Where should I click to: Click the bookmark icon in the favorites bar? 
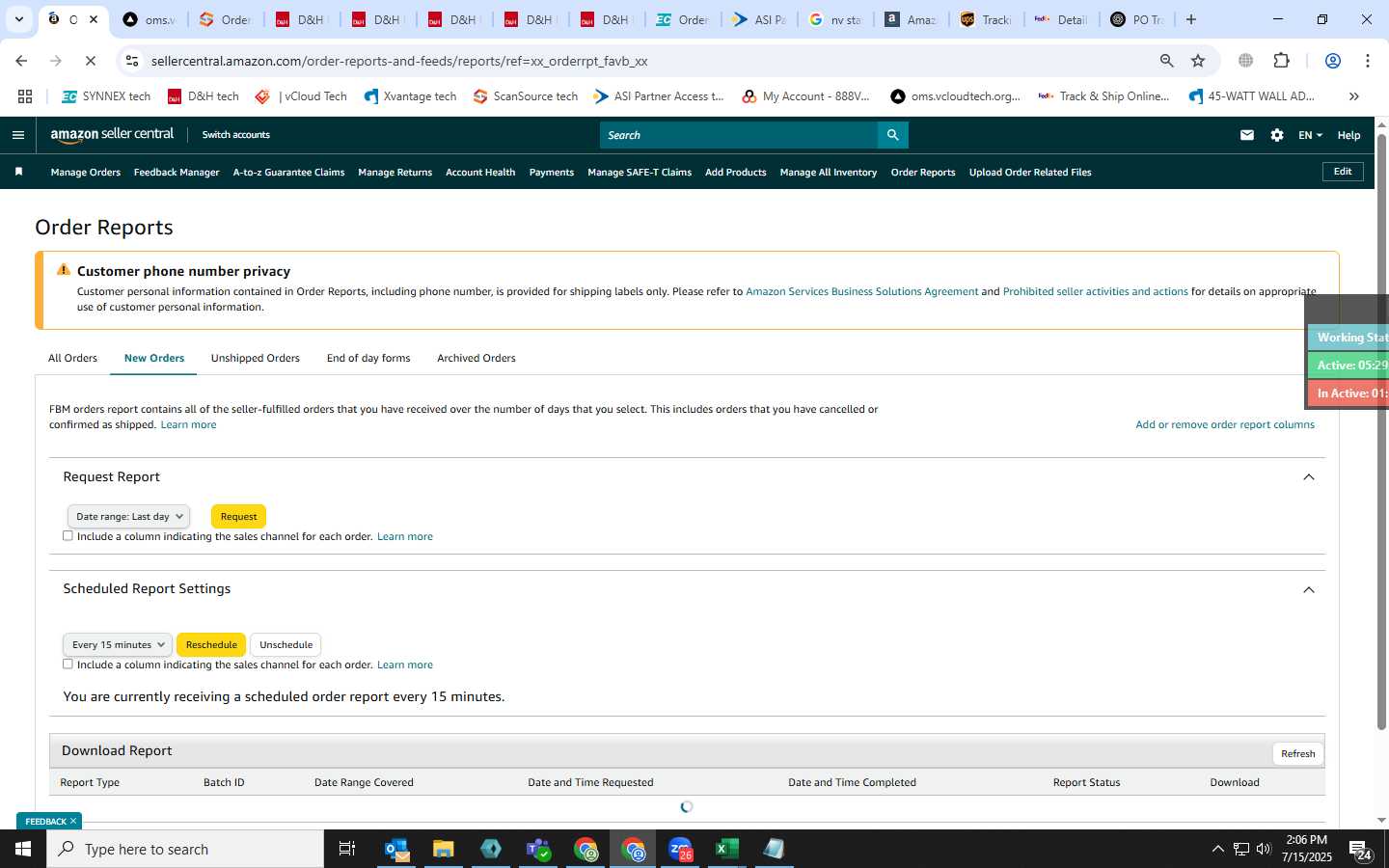point(18,172)
